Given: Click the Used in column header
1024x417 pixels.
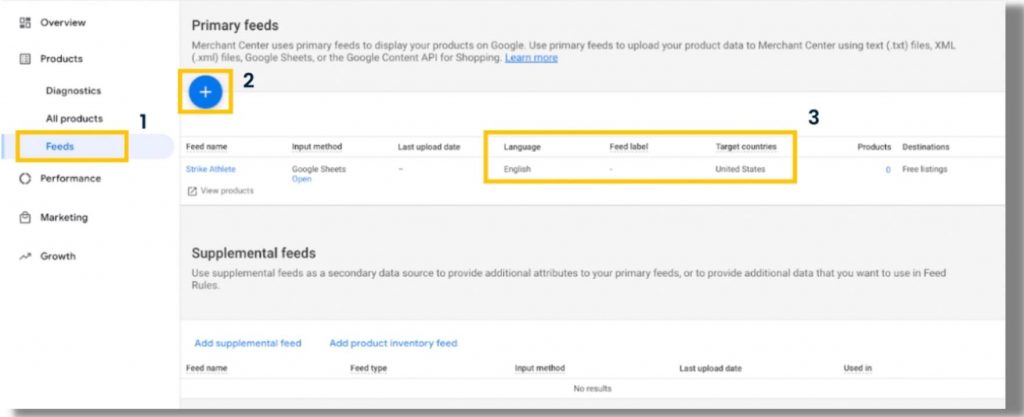Looking at the screenshot, I should pos(857,368).
